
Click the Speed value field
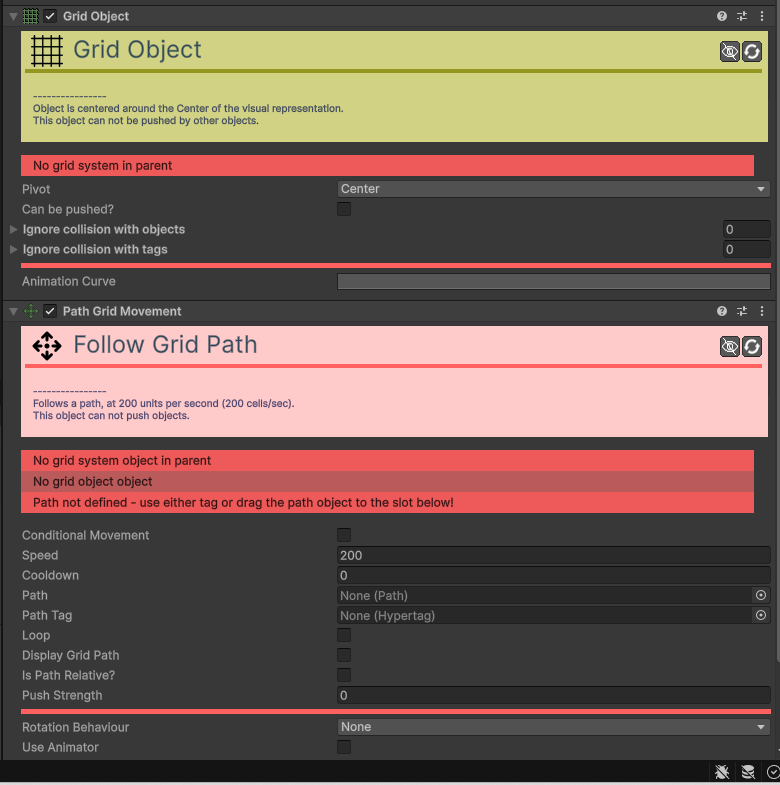tap(553, 555)
